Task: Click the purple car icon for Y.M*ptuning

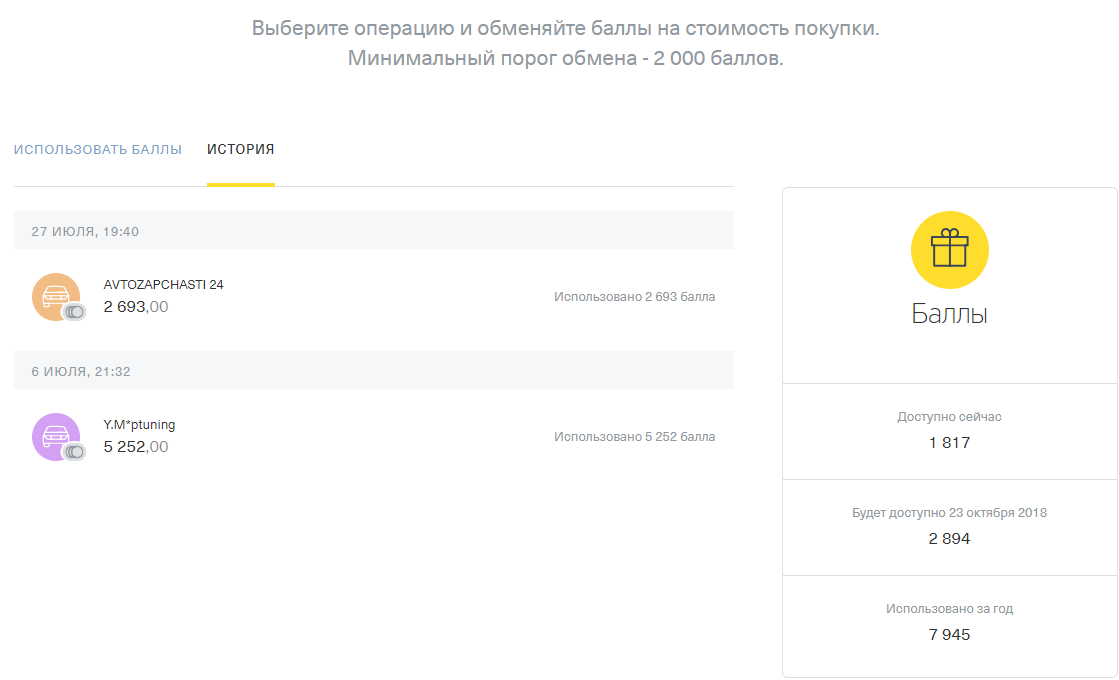Action: coord(55,436)
